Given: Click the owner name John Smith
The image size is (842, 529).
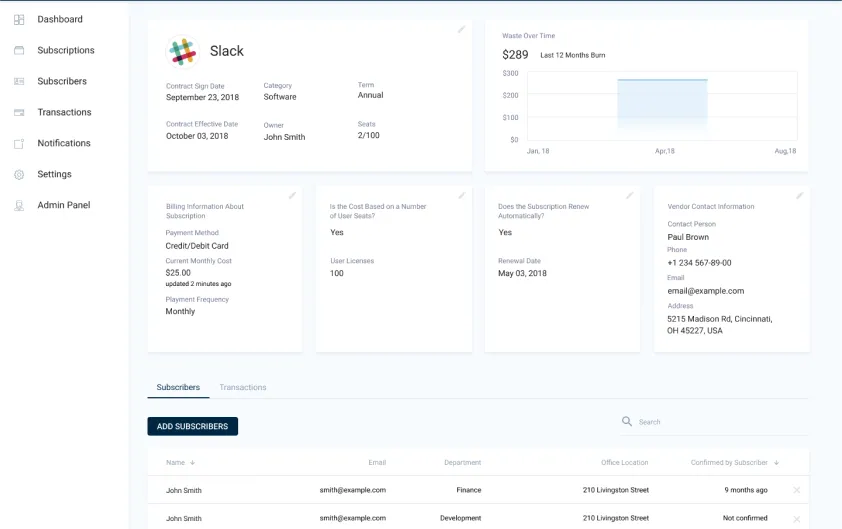Looking at the screenshot, I should point(284,137).
